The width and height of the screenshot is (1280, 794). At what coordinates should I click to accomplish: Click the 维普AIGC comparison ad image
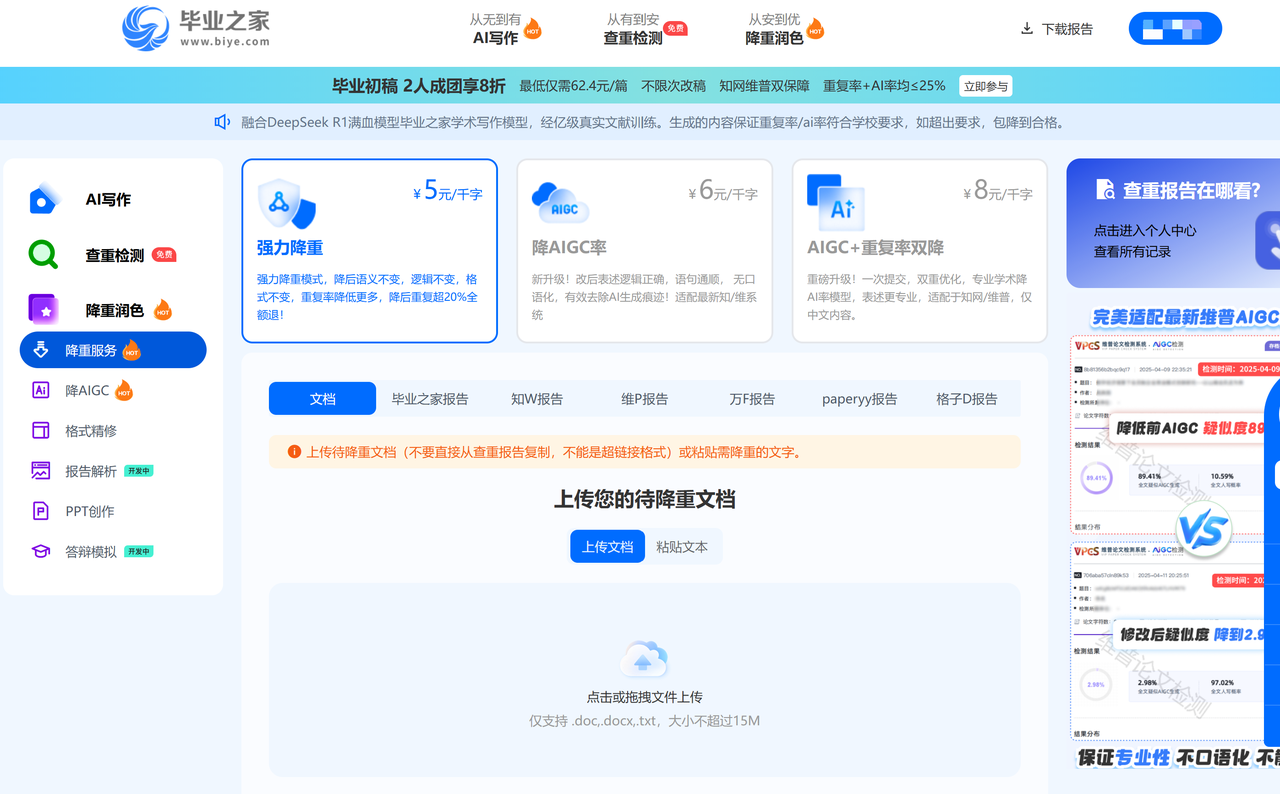tap(1175, 537)
